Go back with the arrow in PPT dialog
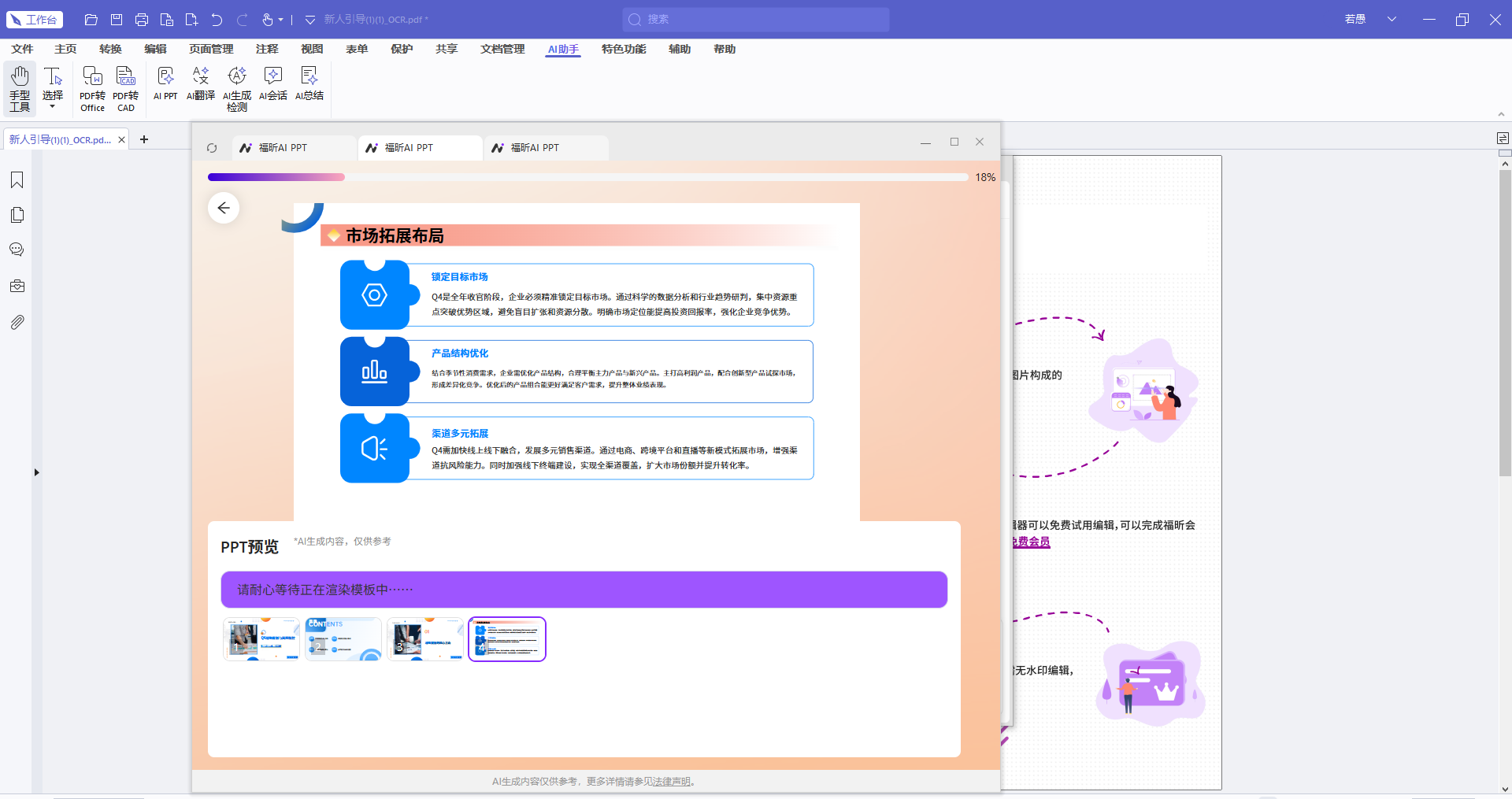 coord(224,208)
